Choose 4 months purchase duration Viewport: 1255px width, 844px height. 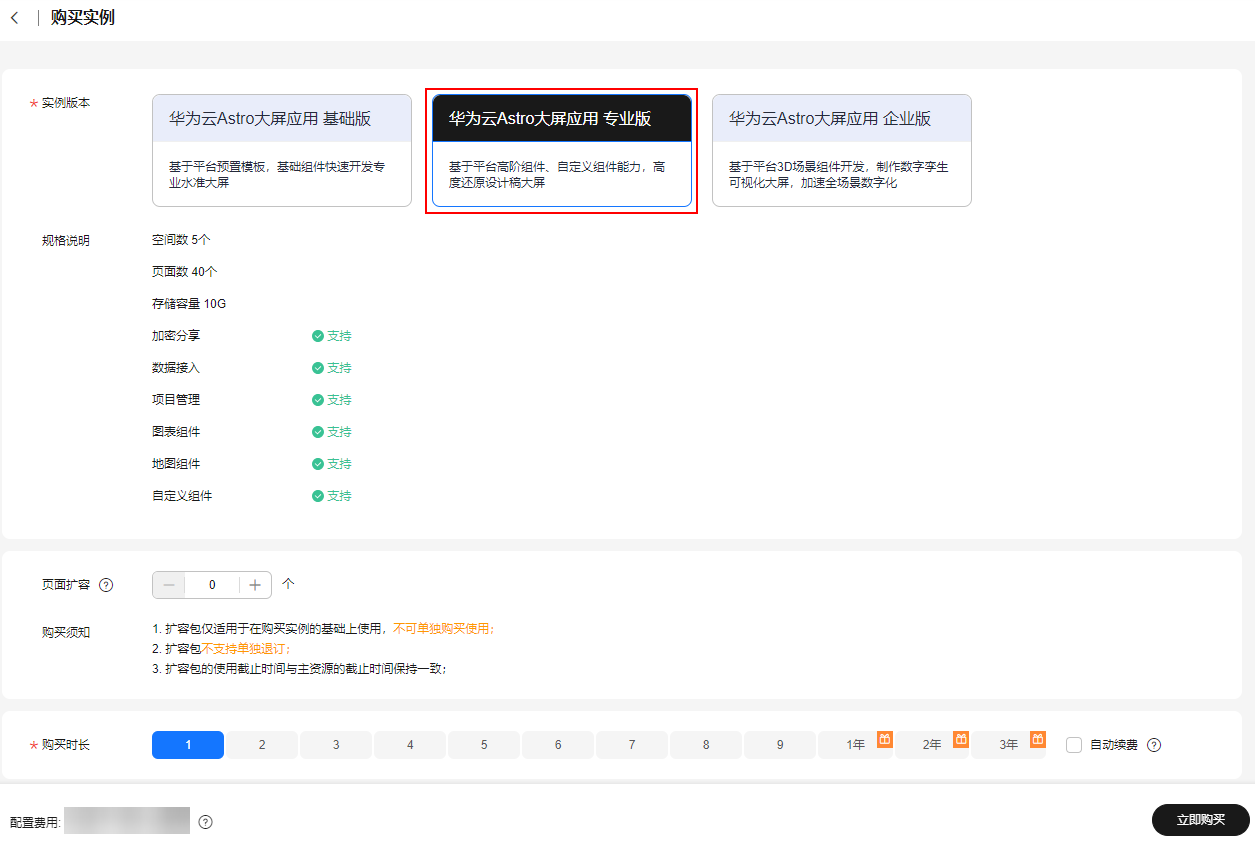[410, 745]
